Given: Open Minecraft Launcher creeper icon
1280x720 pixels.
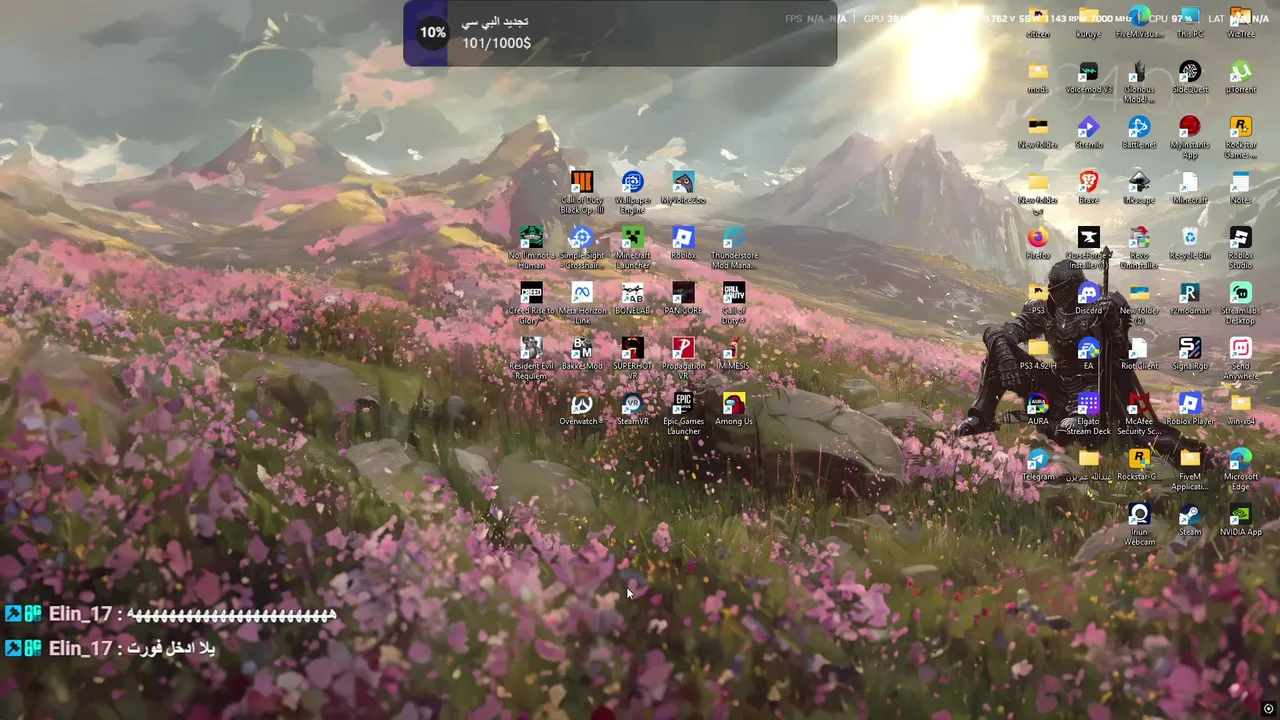Looking at the screenshot, I should pyautogui.click(x=632, y=237).
